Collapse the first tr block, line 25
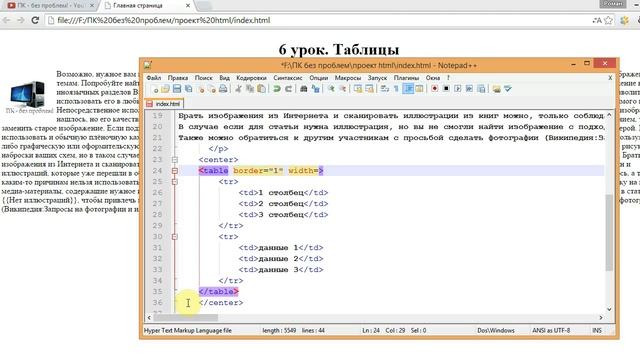The width and height of the screenshot is (640, 360). click(175, 182)
